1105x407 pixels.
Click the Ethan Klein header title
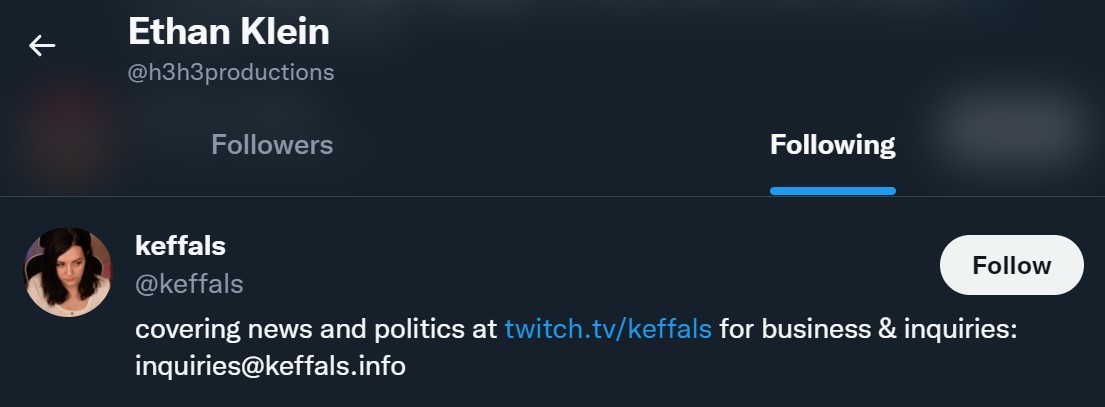(x=229, y=32)
